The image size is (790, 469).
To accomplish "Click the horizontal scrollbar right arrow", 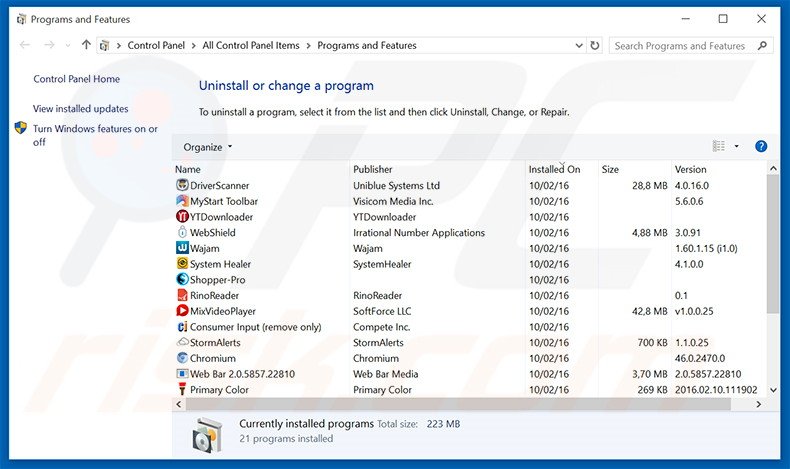I will 759,404.
